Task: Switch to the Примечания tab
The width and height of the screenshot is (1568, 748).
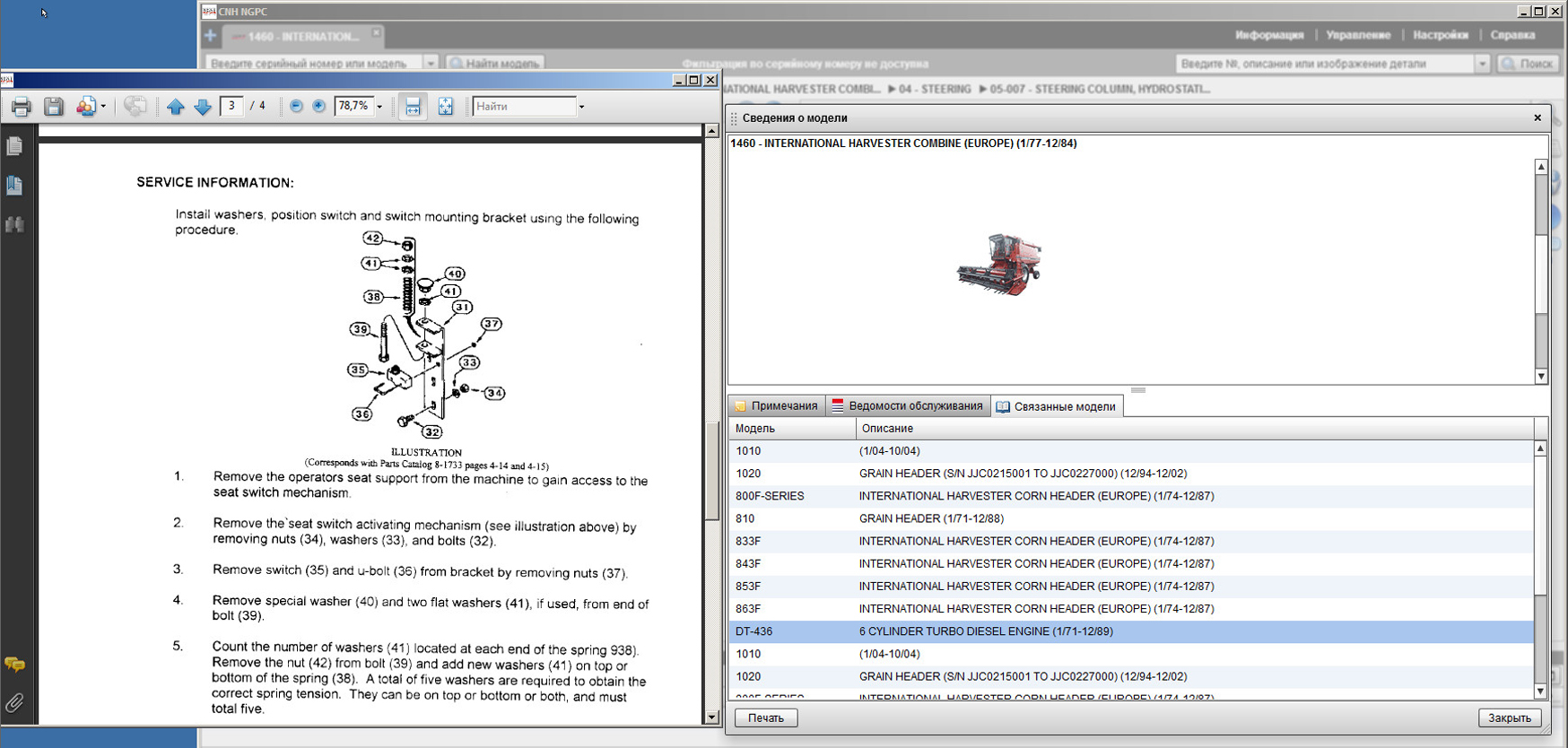Action: [x=776, y=406]
